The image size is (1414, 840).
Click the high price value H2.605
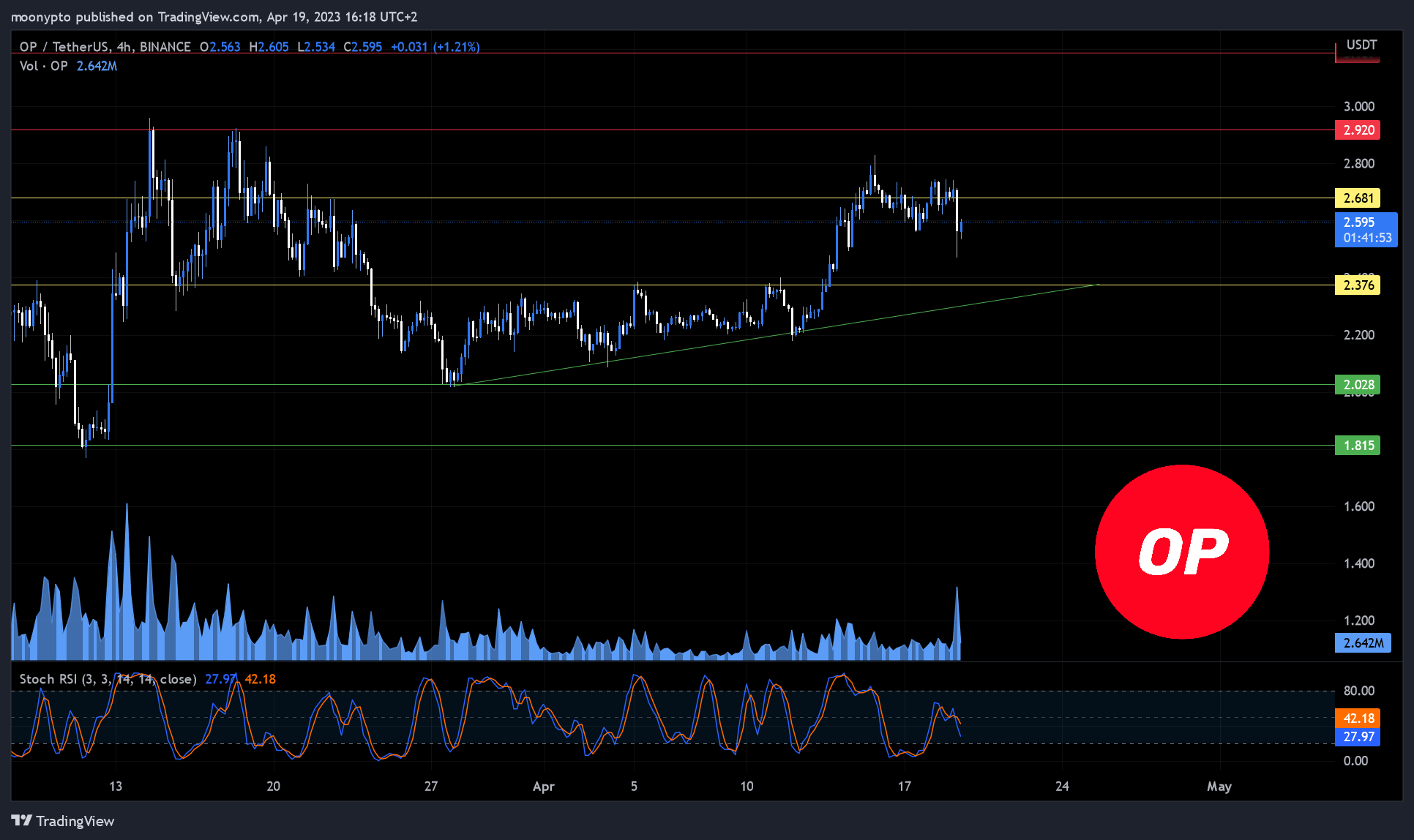pos(269,47)
